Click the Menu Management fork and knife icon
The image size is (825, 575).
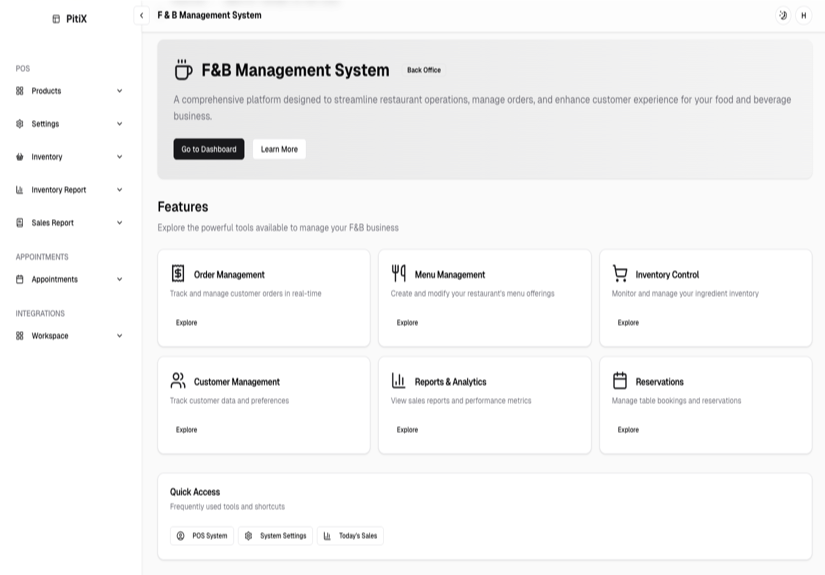tap(399, 274)
